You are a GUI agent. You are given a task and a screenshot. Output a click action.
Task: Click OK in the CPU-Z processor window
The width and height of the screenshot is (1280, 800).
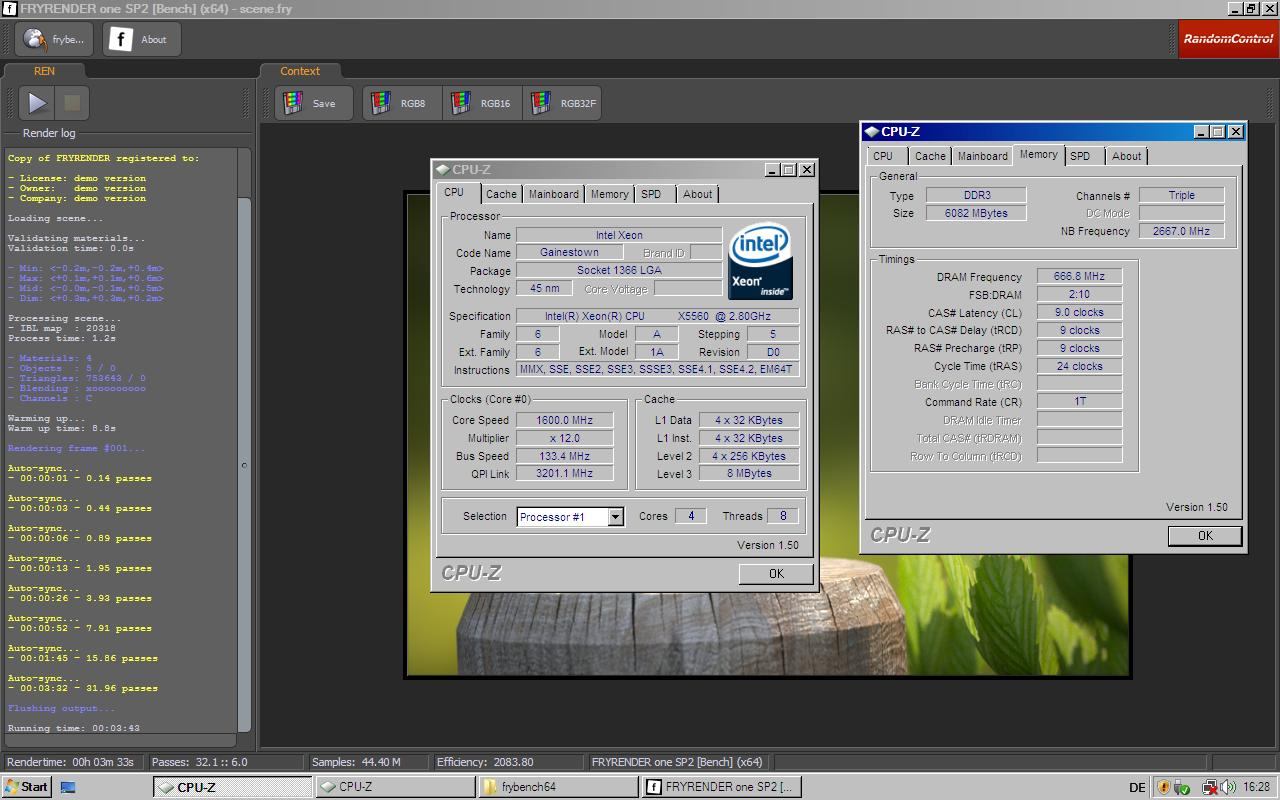[x=776, y=574]
